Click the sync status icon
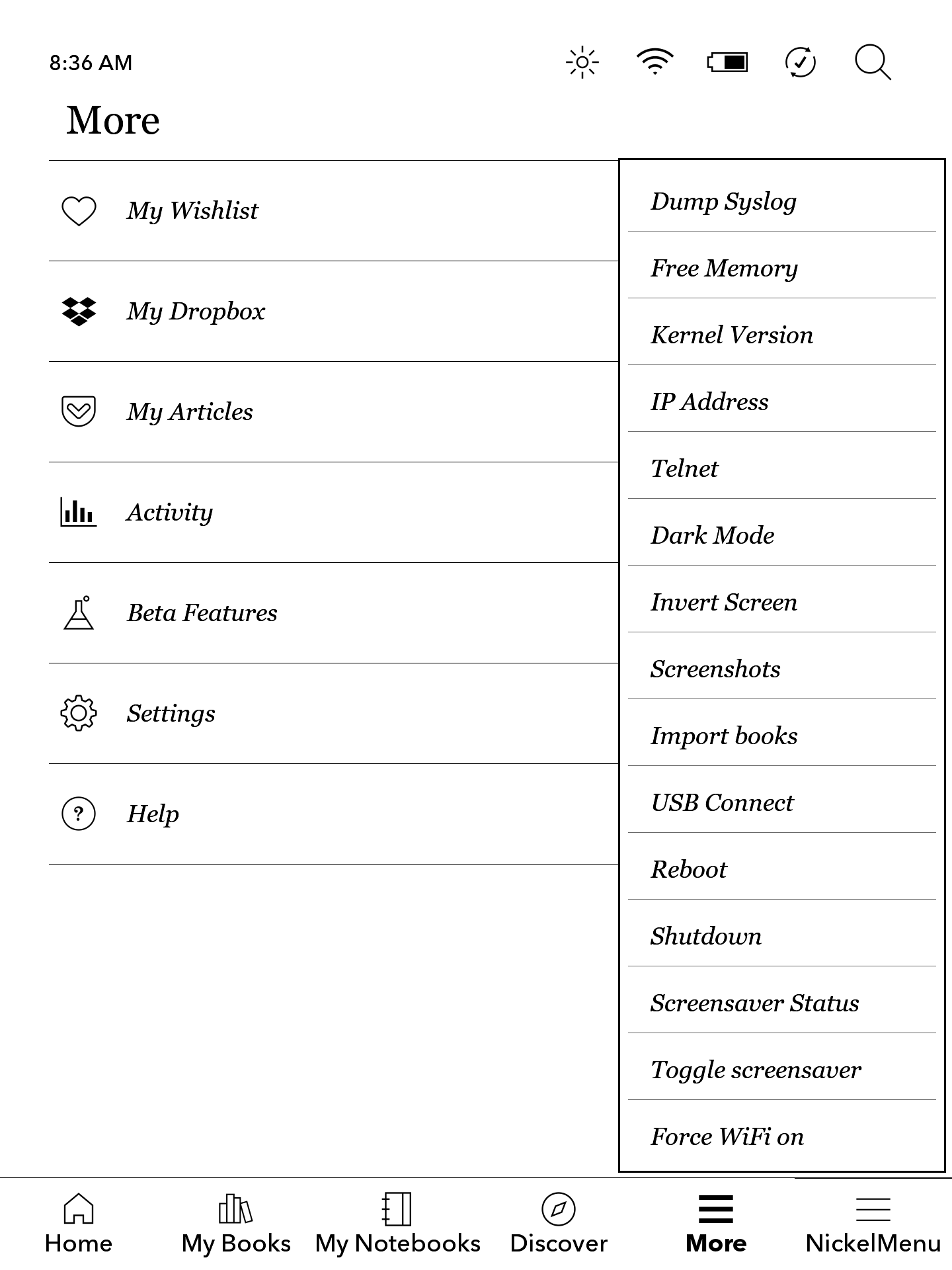Viewport: 952px width, 1270px height. 800,63
